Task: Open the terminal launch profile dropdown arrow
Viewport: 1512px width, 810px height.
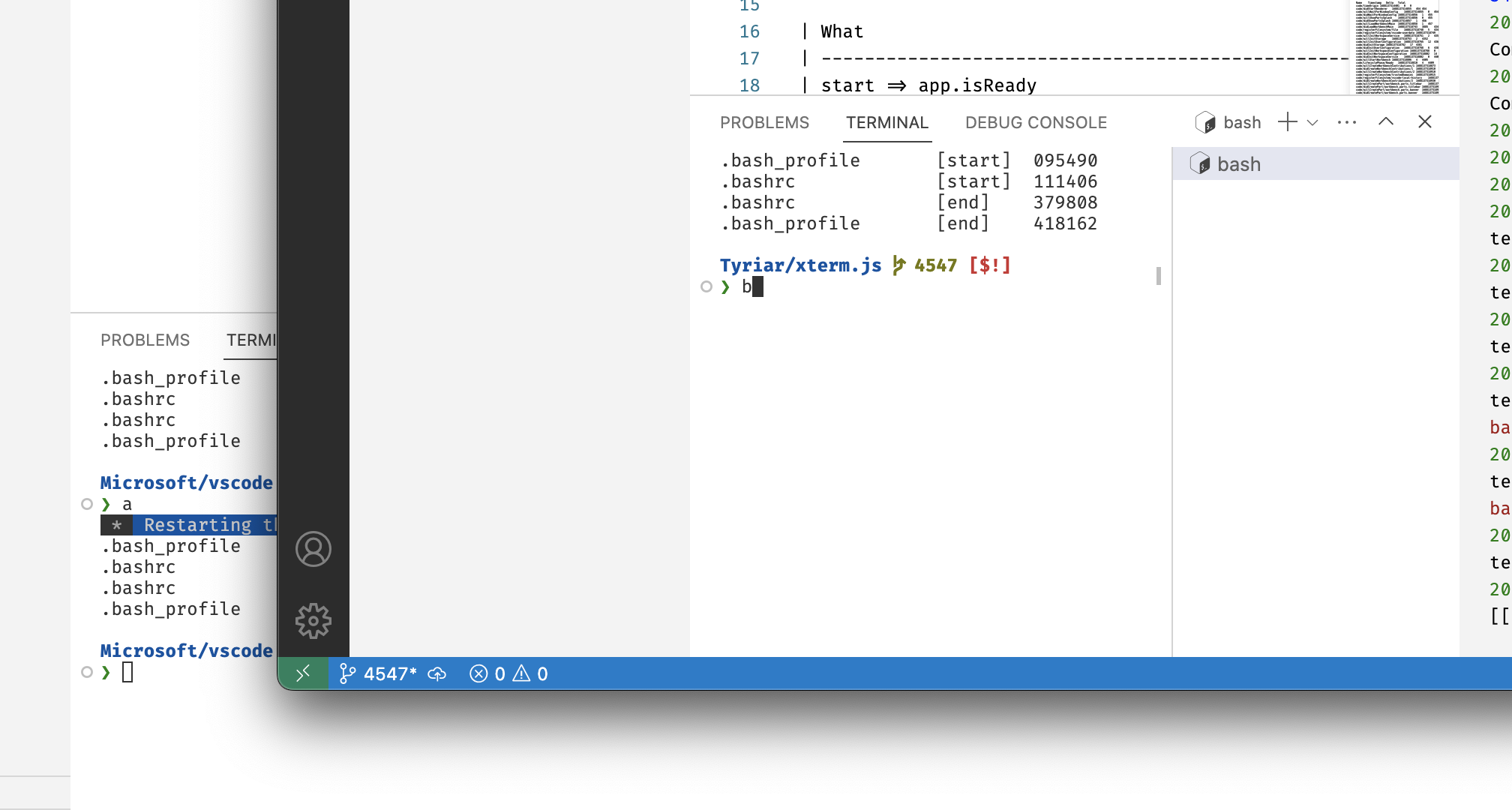Action: pos(1312,121)
